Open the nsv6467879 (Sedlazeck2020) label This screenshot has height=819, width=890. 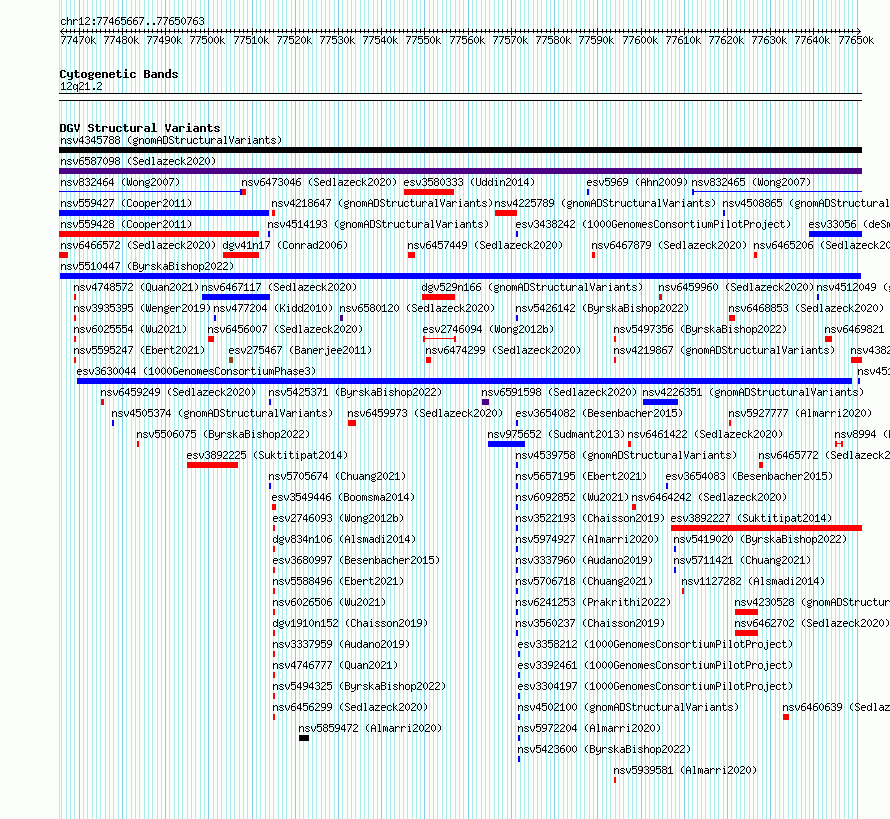[x=669, y=245]
